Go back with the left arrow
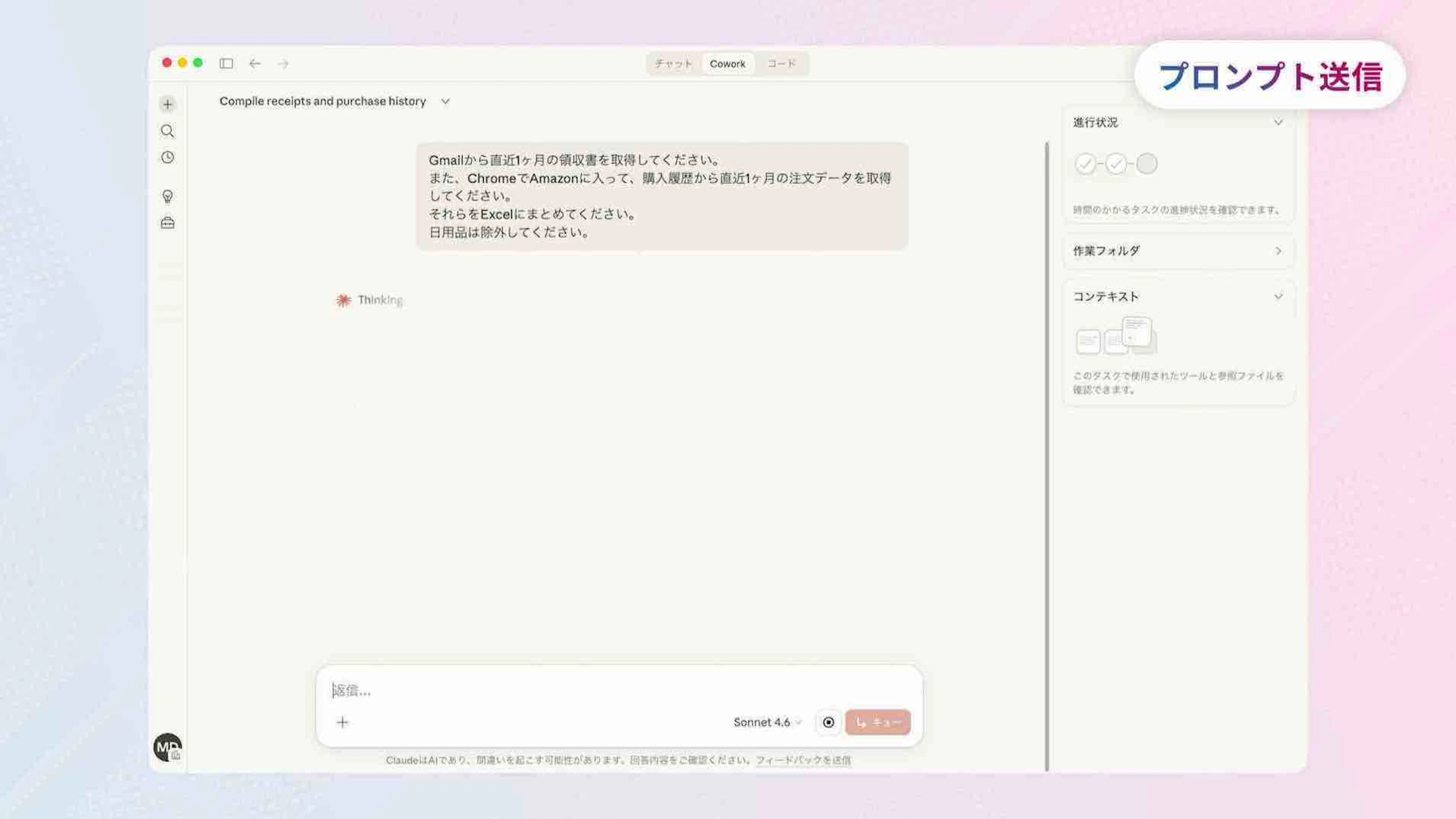 tap(255, 63)
